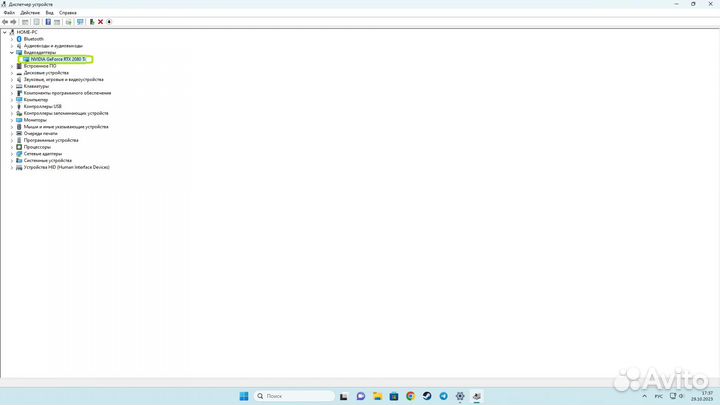Image resolution: width=720 pixels, height=405 pixels.
Task: Click the disable device down-arrow icon
Action: tap(109, 21)
